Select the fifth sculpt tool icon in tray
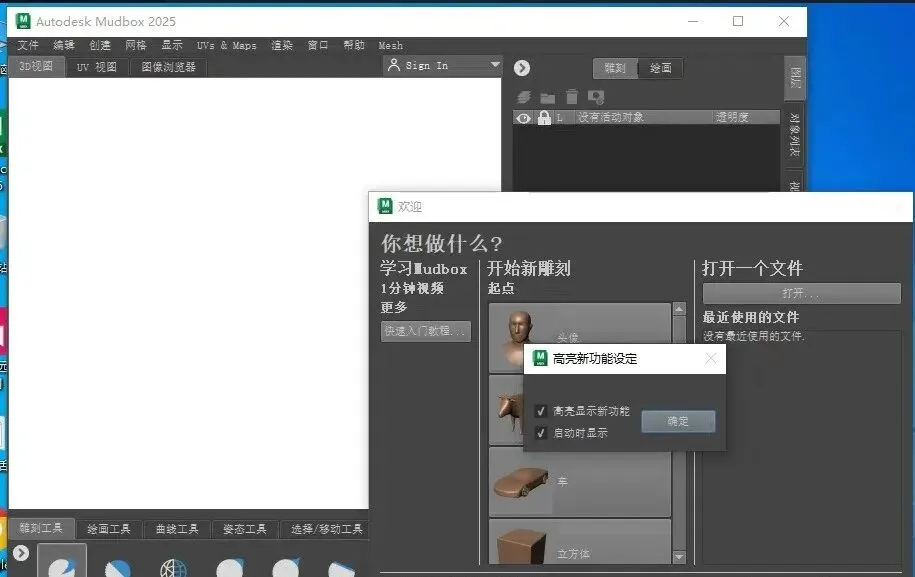 point(286,567)
